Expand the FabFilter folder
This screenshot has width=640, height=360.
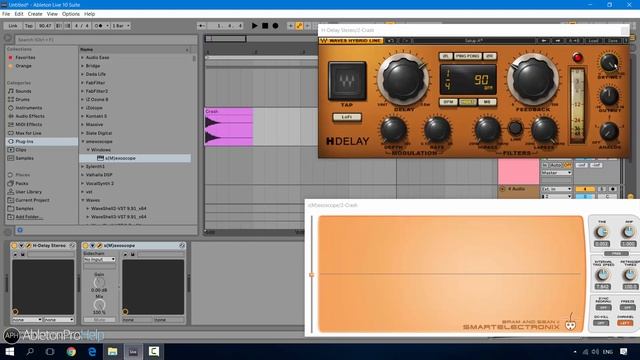82,83
